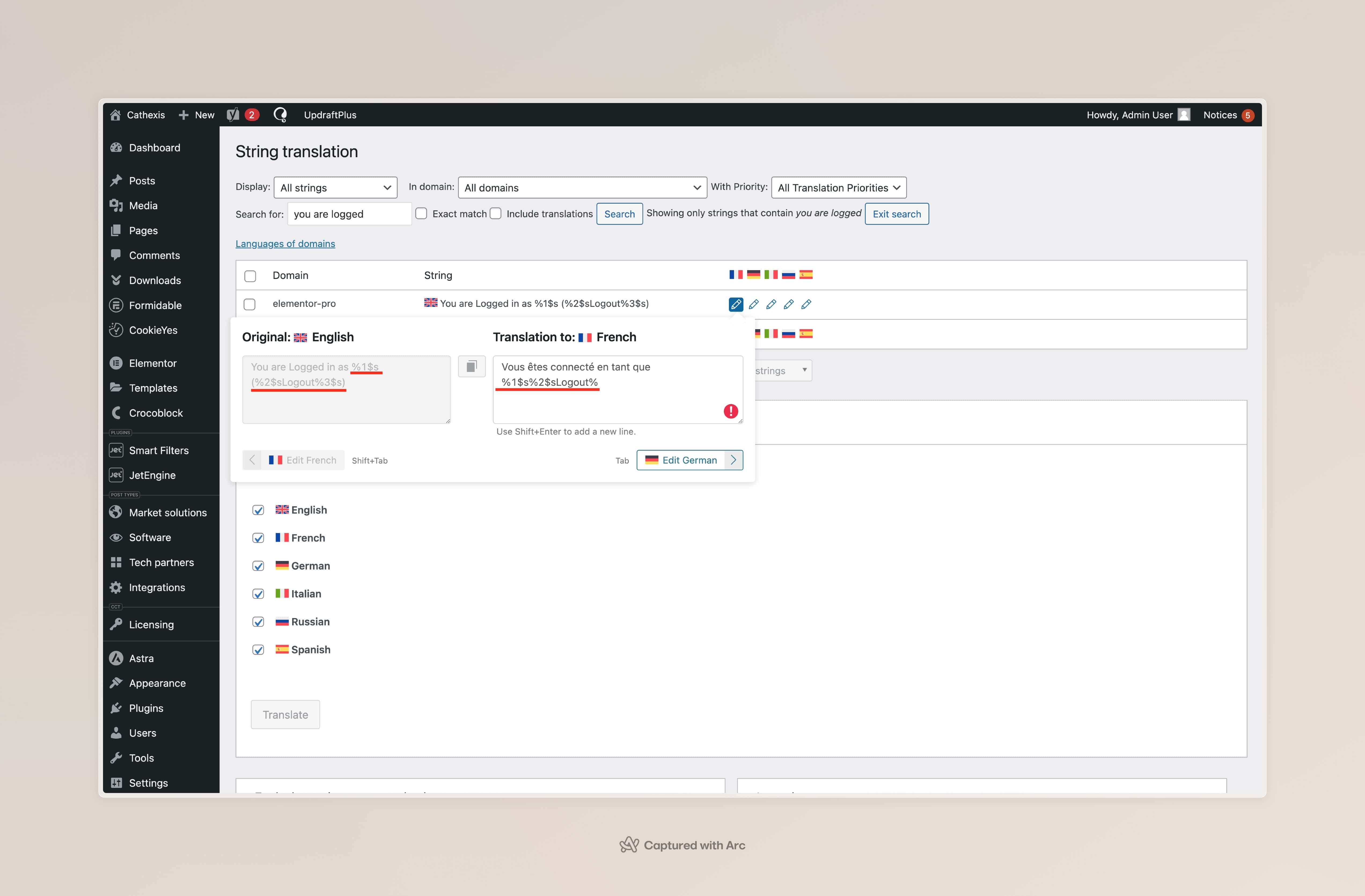Click the French flag in the table header

pos(736,275)
